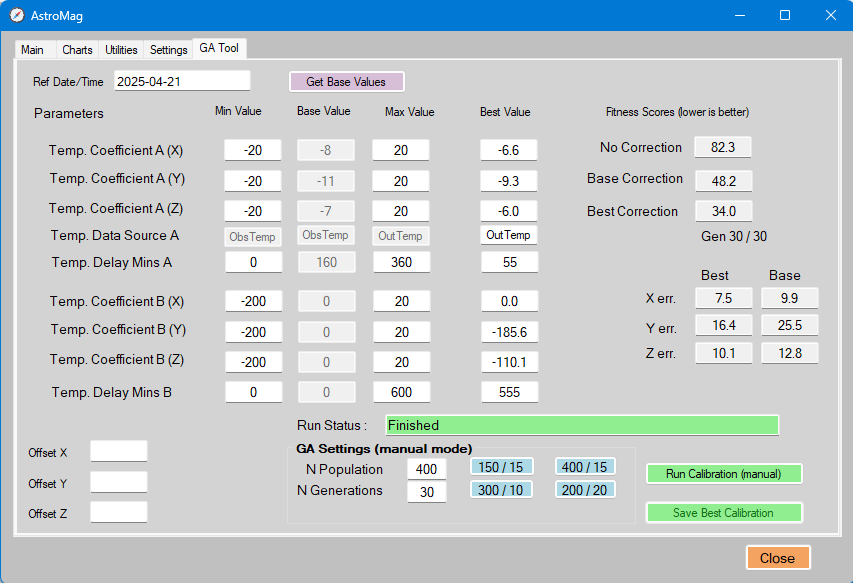Apply the 300 / 10 GA preset
The height and width of the screenshot is (583, 853).
502,489
